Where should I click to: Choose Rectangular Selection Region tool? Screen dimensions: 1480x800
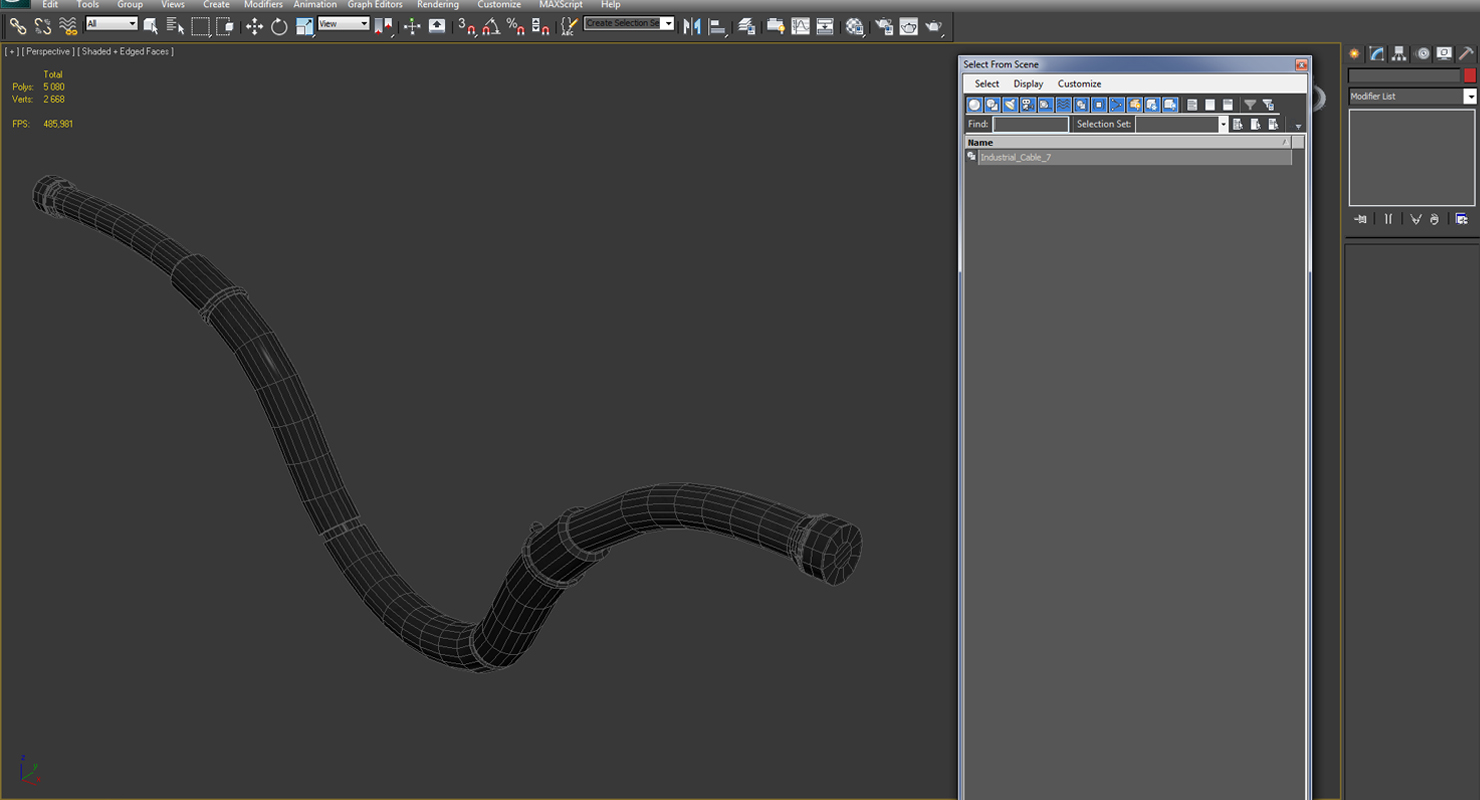(201, 26)
